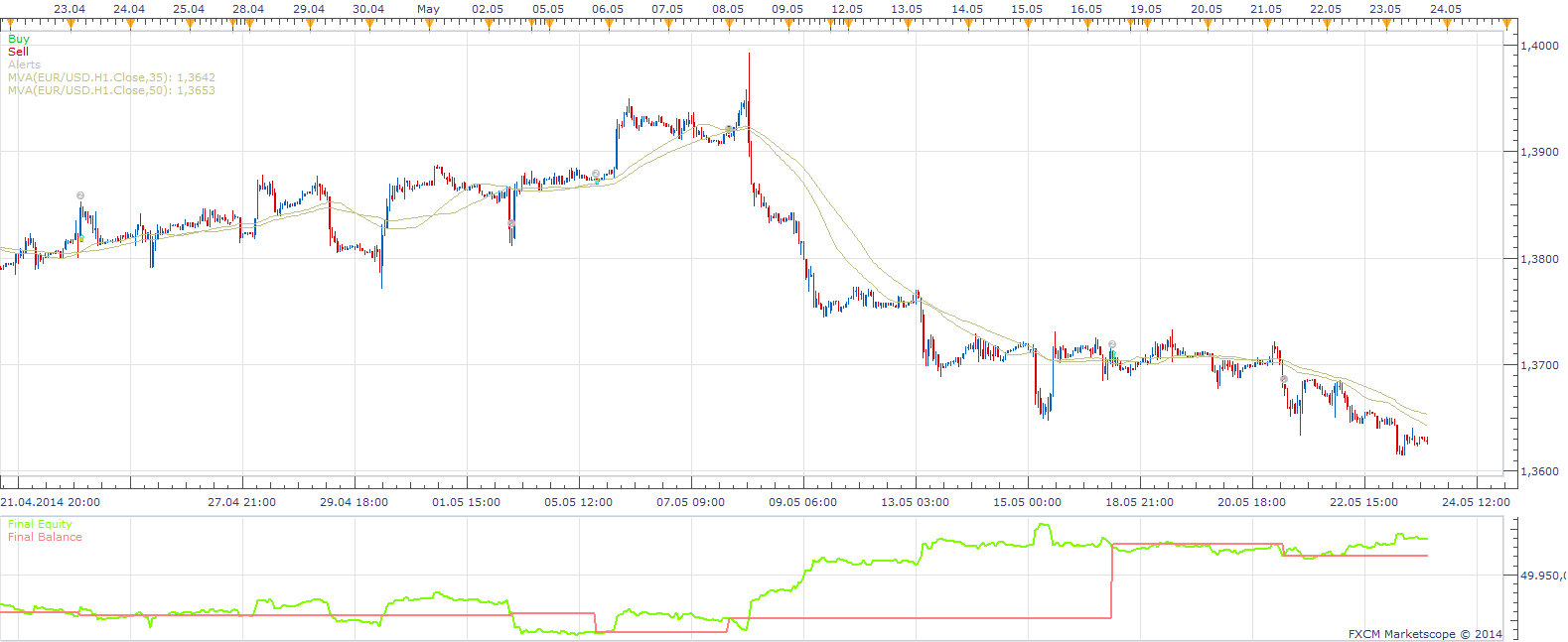Click the 1,3800 price level label
The width and height of the screenshot is (1568, 642).
coord(1540,259)
